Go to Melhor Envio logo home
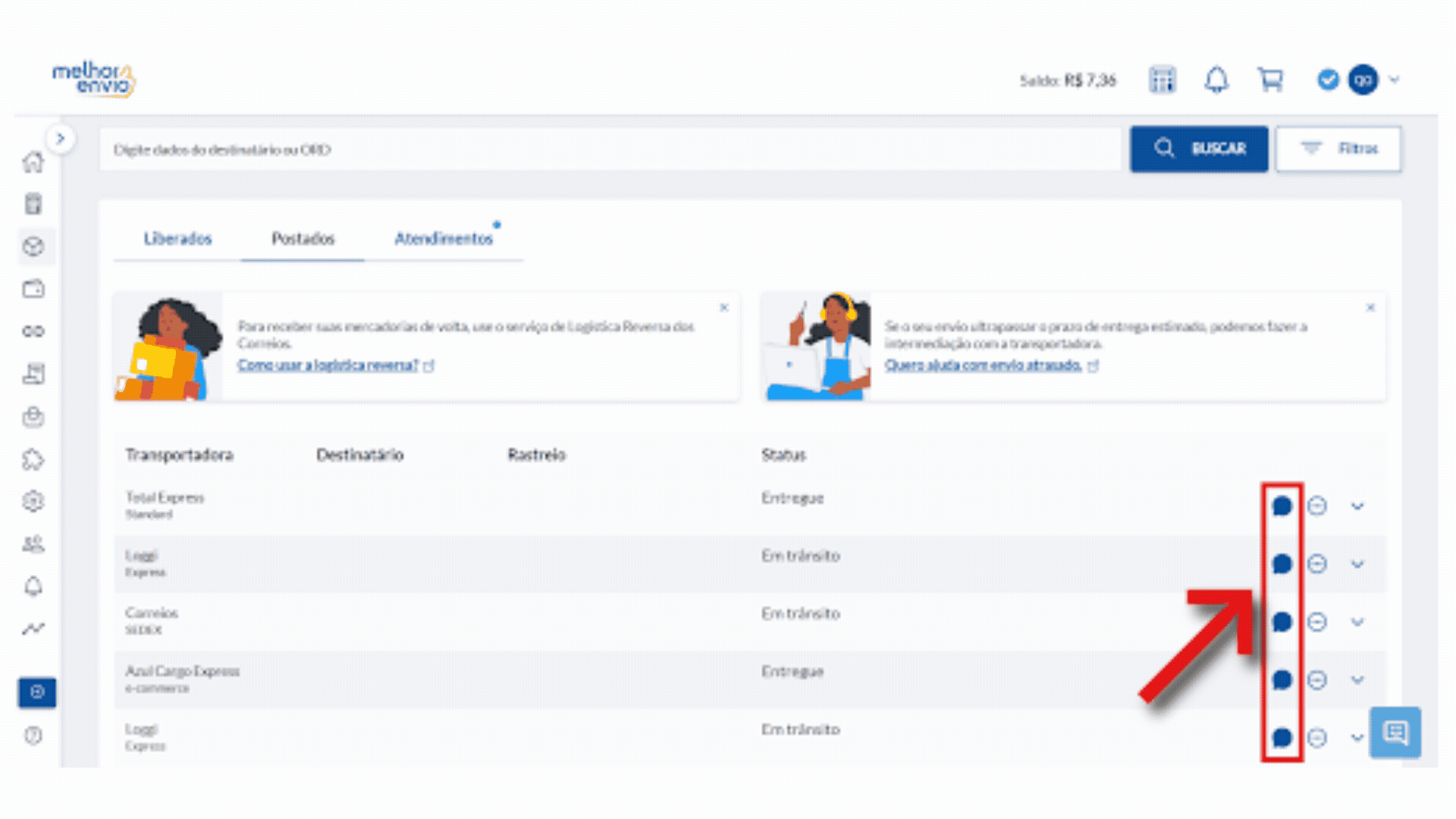The height and width of the screenshot is (819, 1456). [94, 80]
